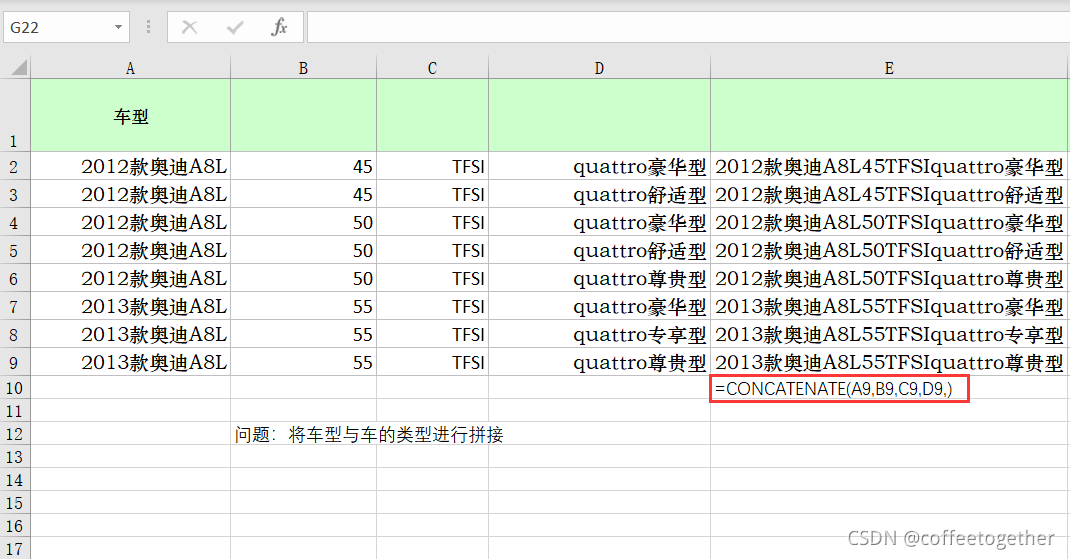1070x559 pixels.
Task: Click cell A9 with 2013款奥迪A8L
Action: [x=130, y=362]
